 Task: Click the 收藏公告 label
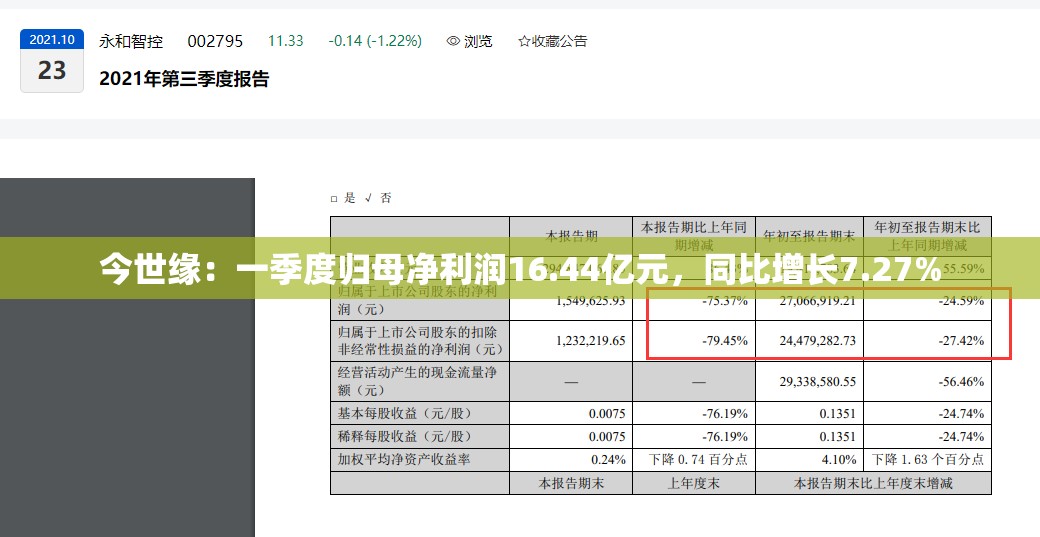pyautogui.click(x=559, y=41)
